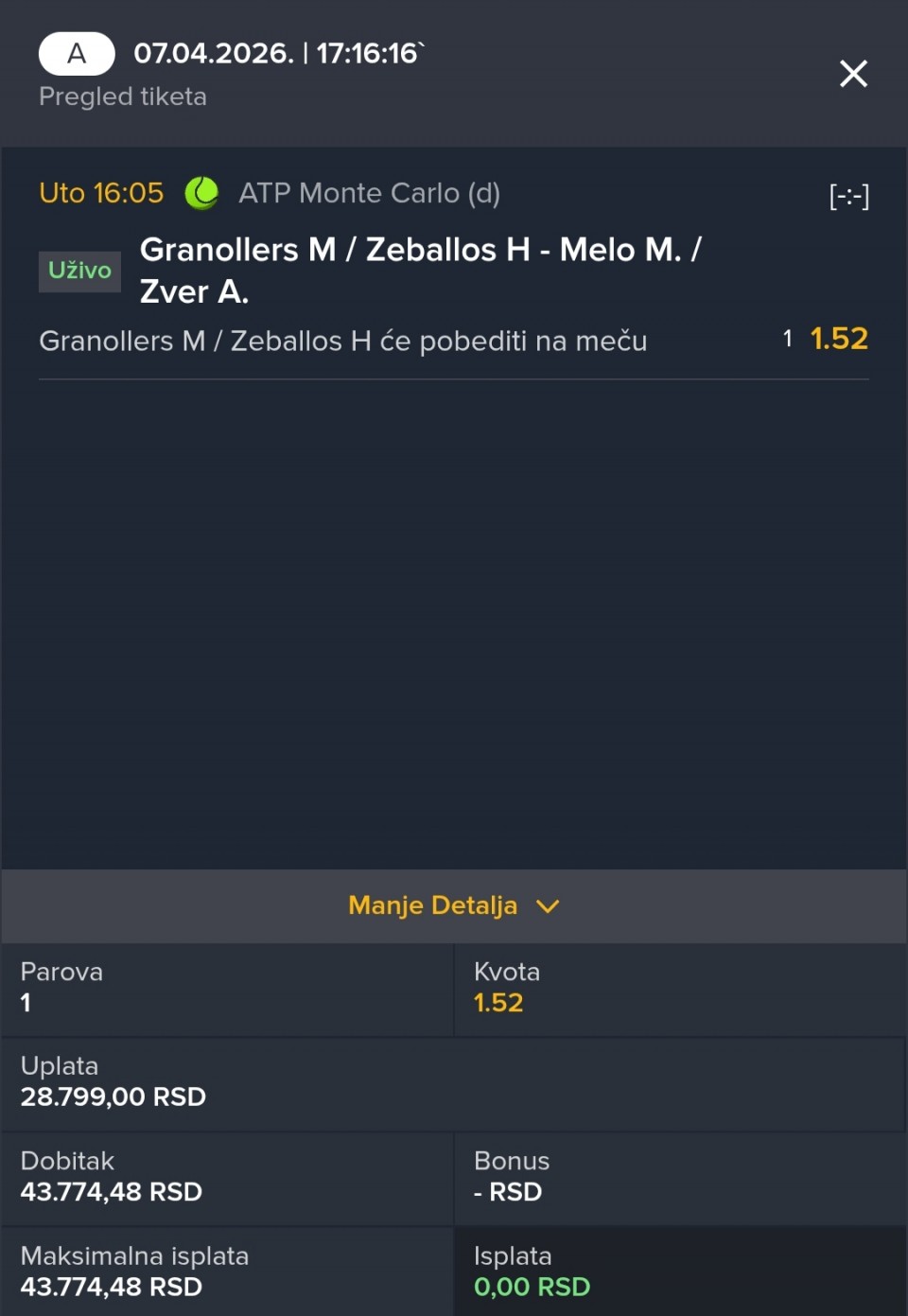
Task: Tap the ticket timestamp 07.04.2026. 17:16:16
Action: 276,53
